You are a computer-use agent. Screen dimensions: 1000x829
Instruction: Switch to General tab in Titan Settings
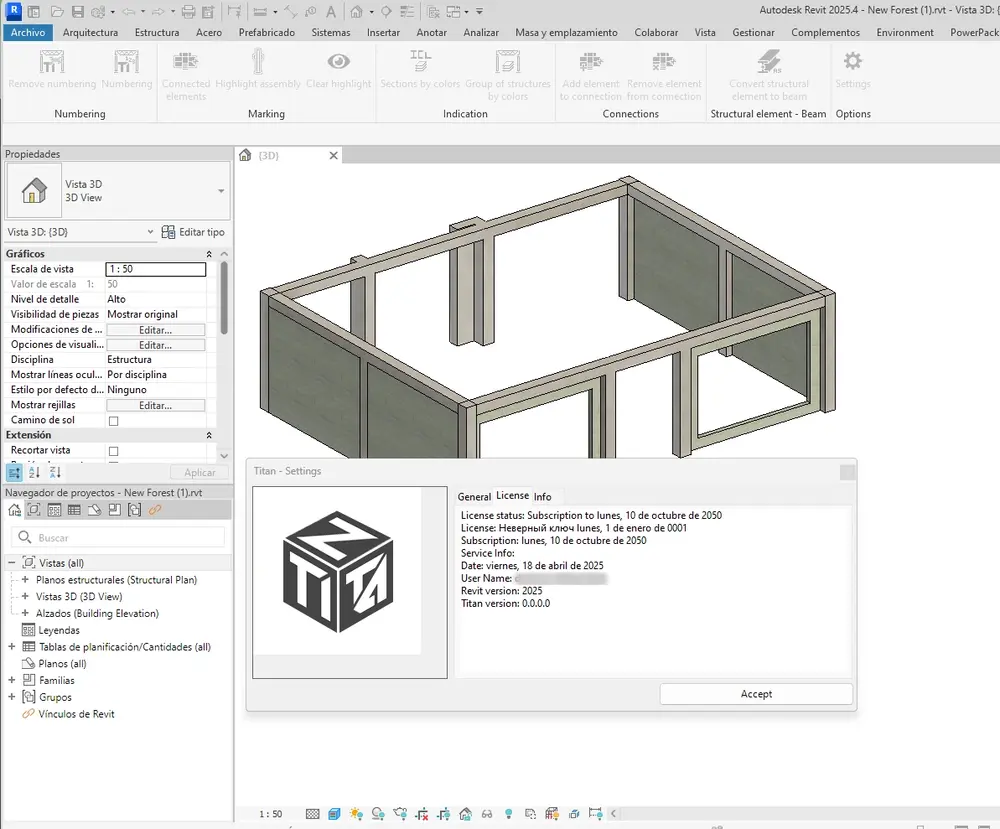pos(474,497)
